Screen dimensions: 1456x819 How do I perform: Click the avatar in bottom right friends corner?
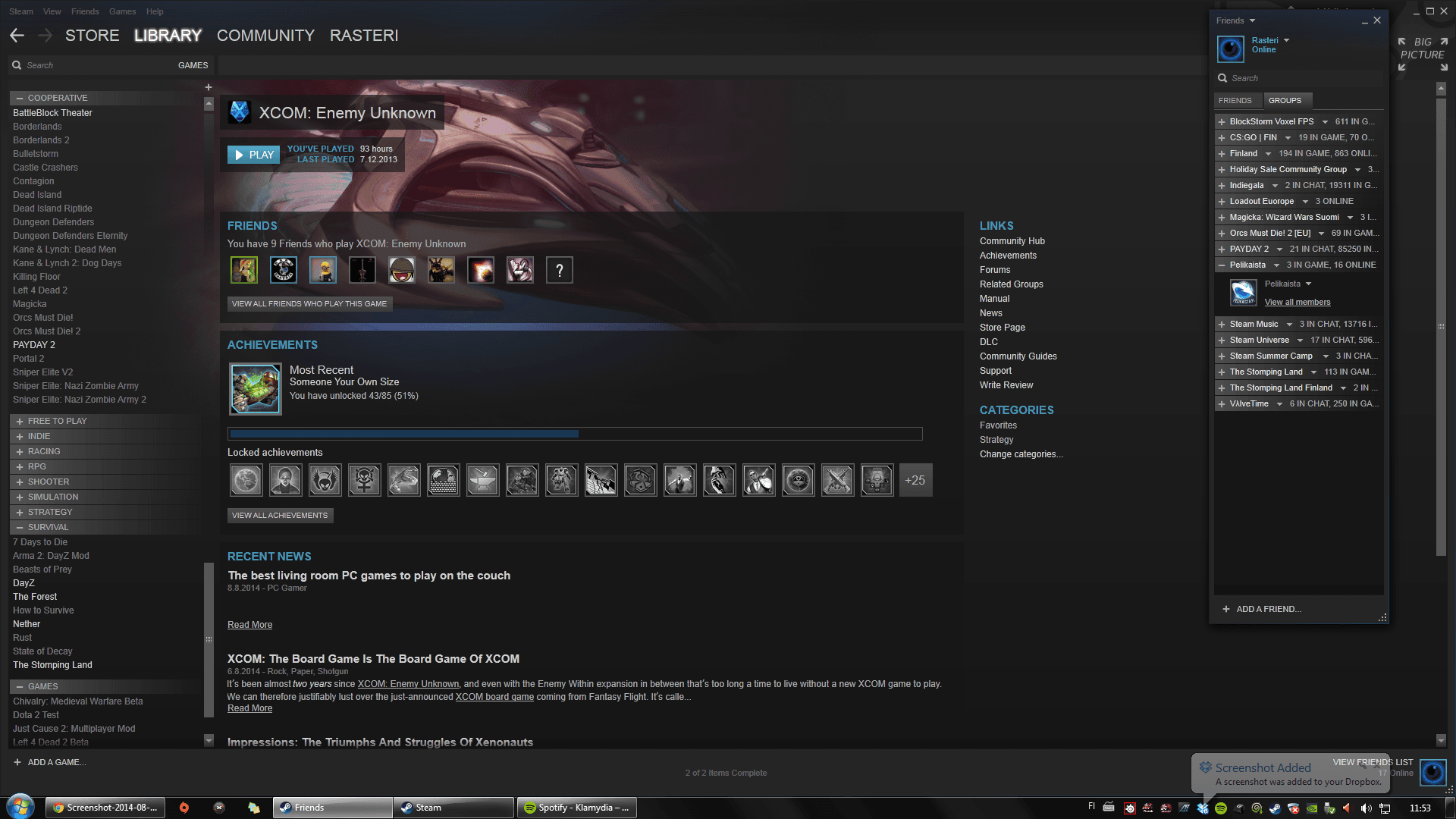(1432, 773)
